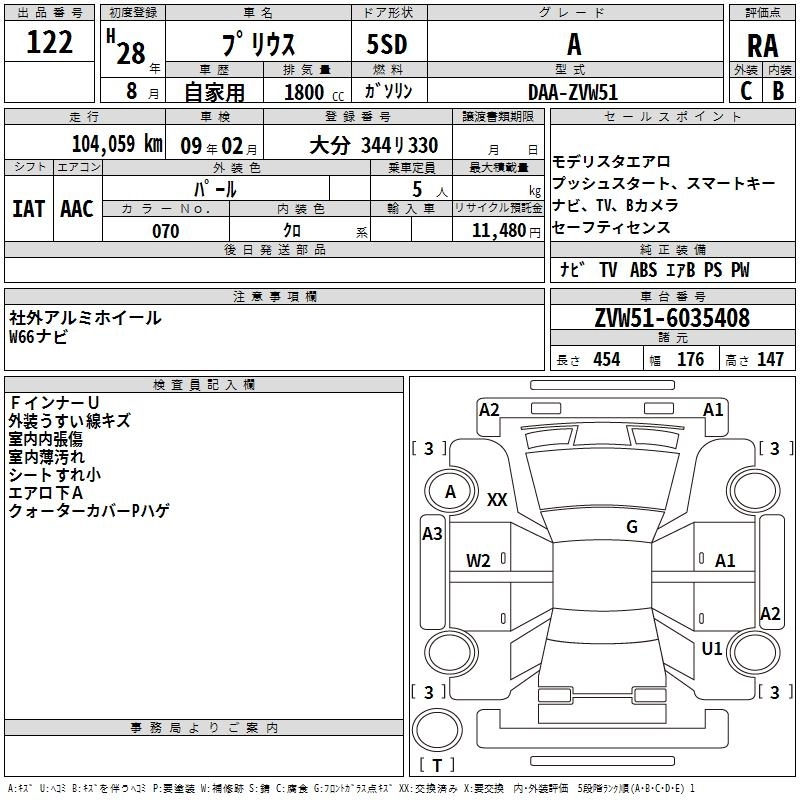This screenshot has width=800, height=800.
Task: Select the W2 repair mark on the door
Action: pyautogui.click(x=478, y=560)
